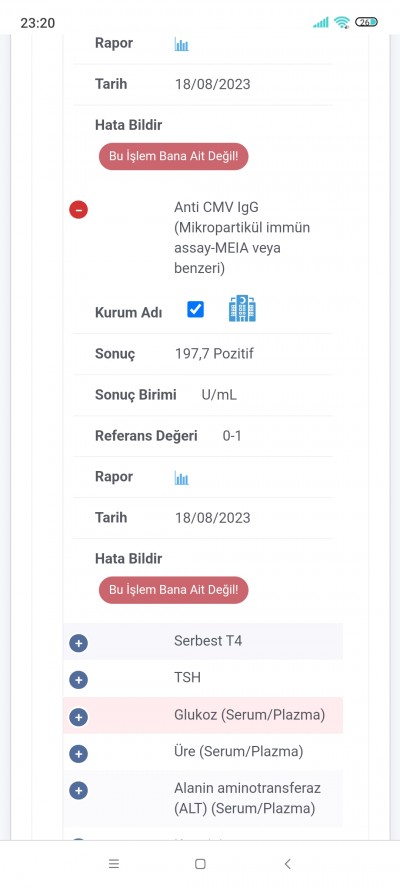The height and width of the screenshot is (888, 400).
Task: Click the lower Bu İşlem Bana Ait Değil! button
Action: [x=173, y=590]
